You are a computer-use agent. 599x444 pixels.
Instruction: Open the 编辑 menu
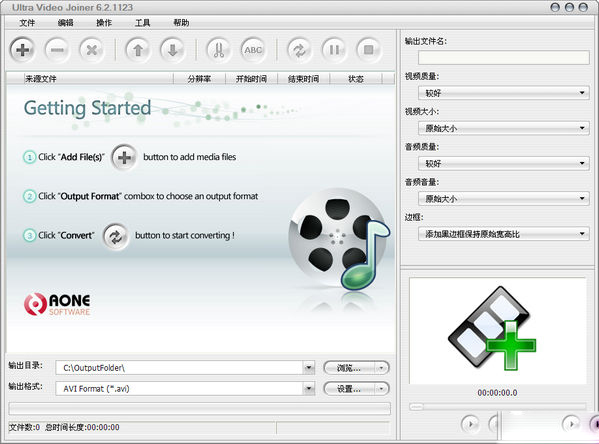point(65,23)
